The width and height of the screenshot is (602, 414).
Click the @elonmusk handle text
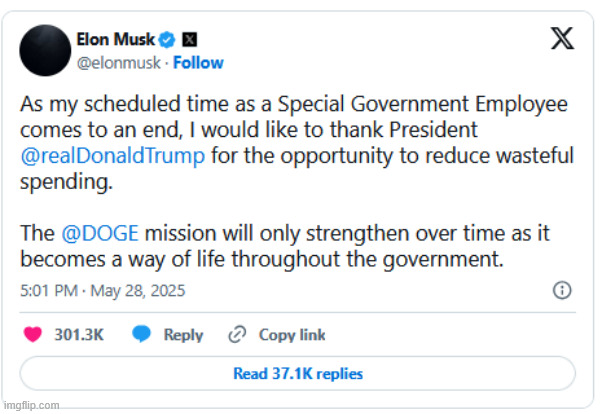tap(119, 63)
